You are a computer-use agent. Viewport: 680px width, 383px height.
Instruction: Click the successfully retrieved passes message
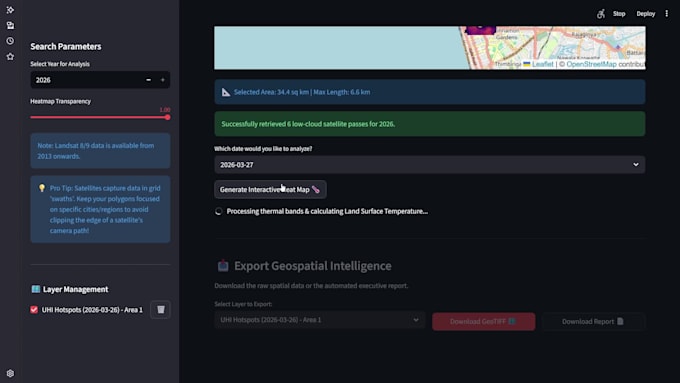point(429,124)
